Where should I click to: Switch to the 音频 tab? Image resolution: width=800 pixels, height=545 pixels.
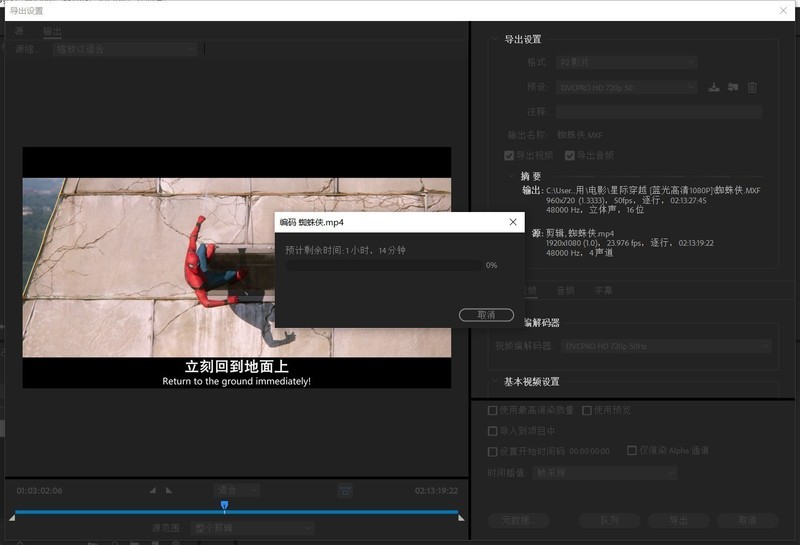(x=565, y=290)
